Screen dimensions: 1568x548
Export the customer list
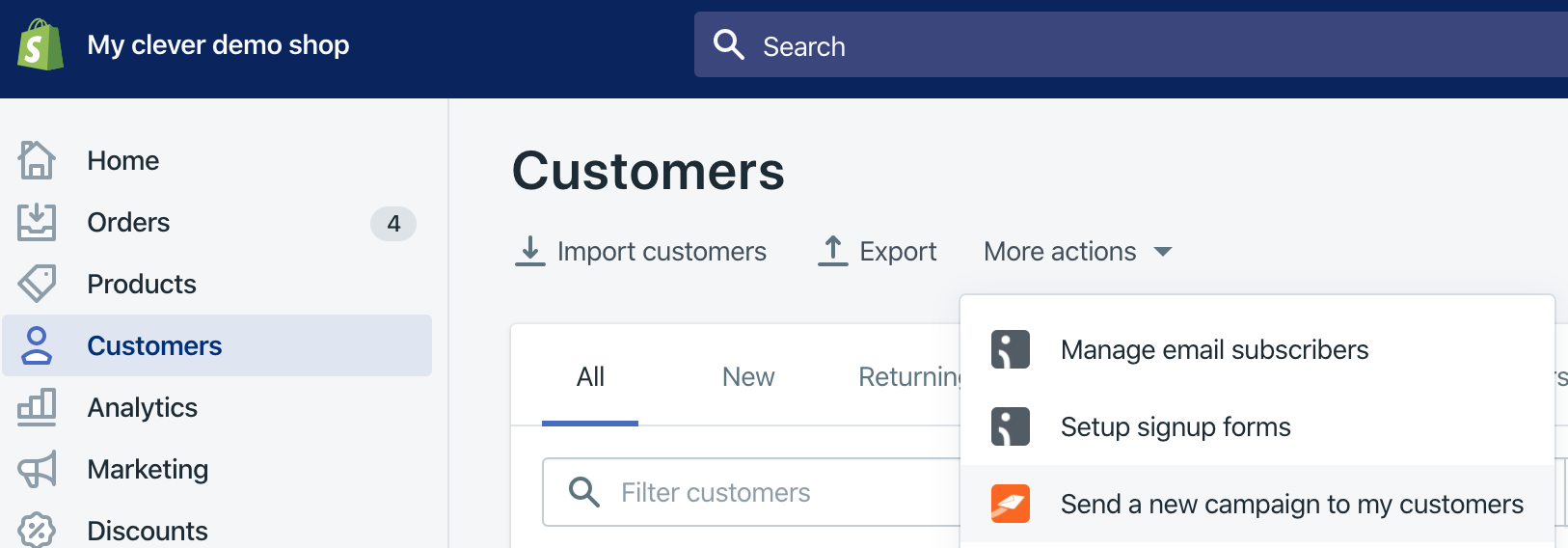(878, 251)
